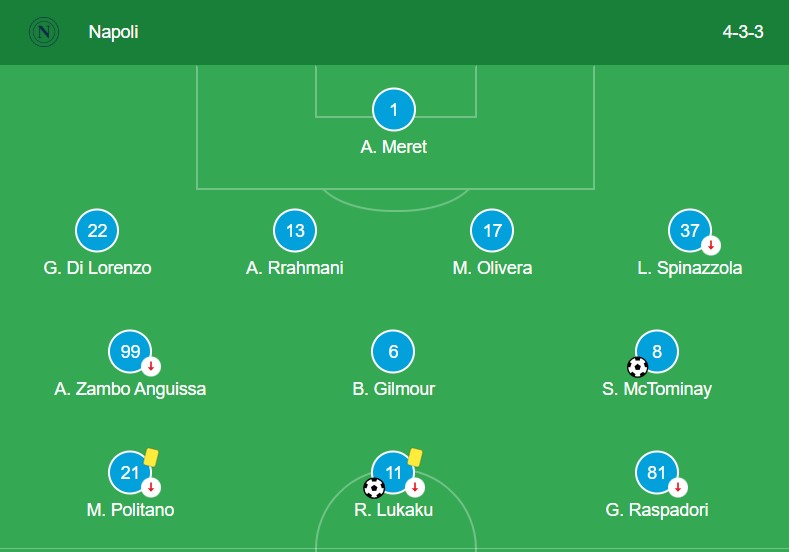Click the Napoli team name
The image size is (789, 552).
(113, 32)
